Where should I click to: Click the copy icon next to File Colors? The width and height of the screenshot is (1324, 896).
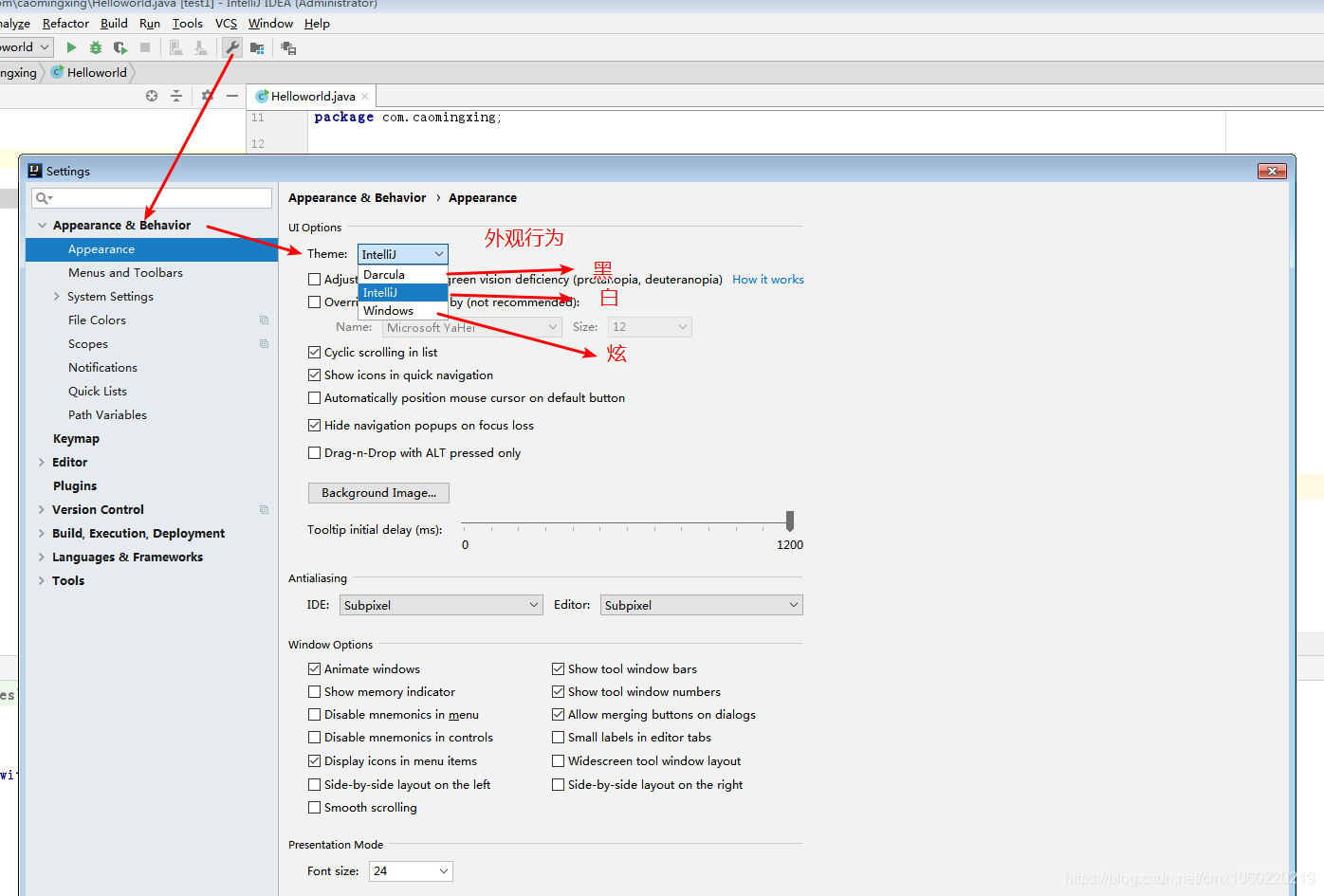point(264,320)
